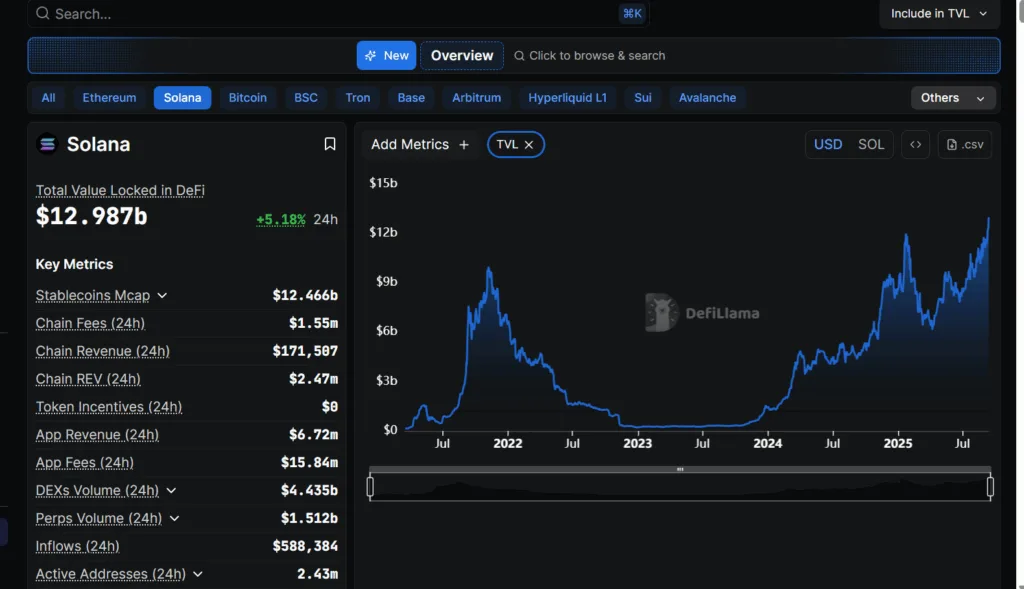The image size is (1024, 589).
Task: Click 'Click to browse & search'
Action: coord(590,56)
